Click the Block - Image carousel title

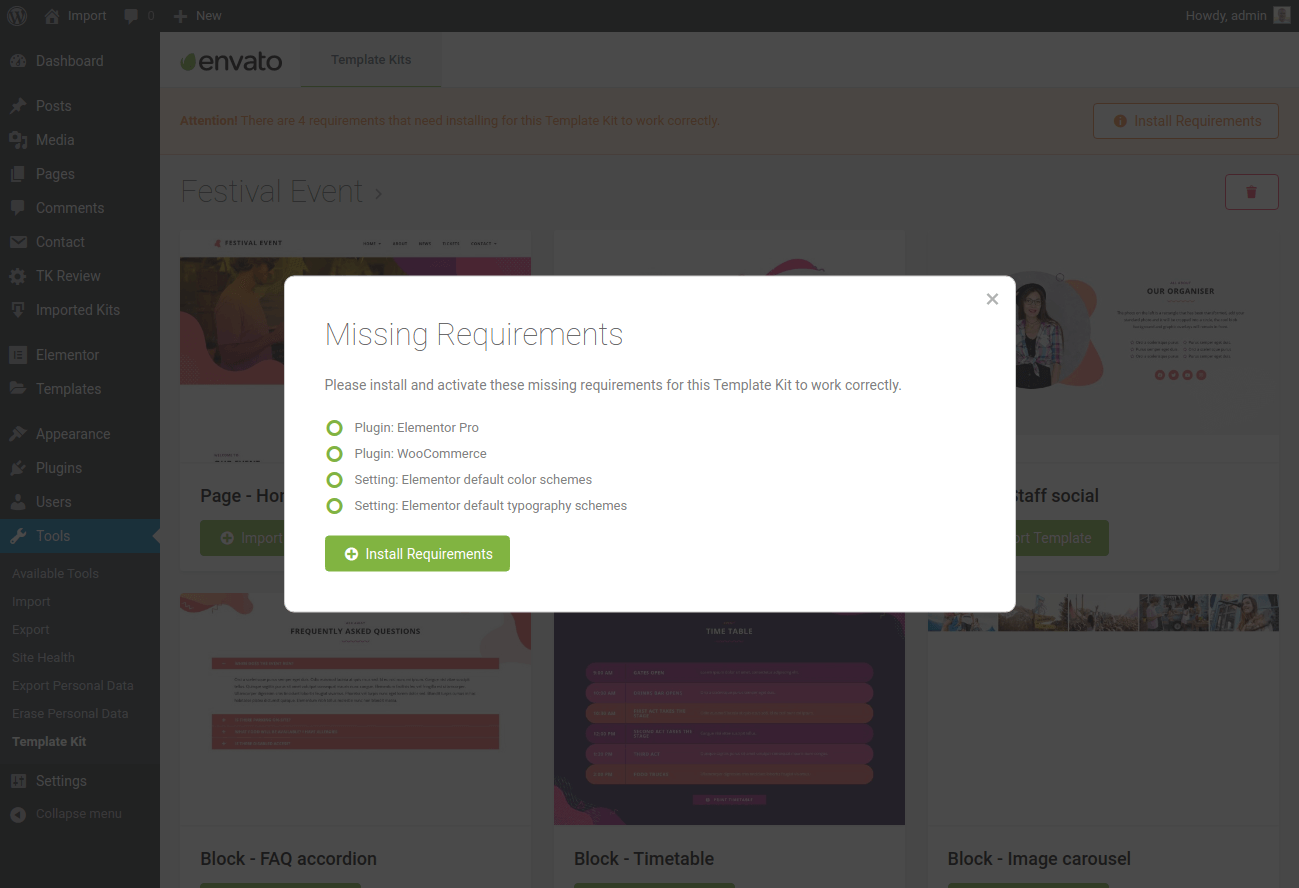point(1039,859)
